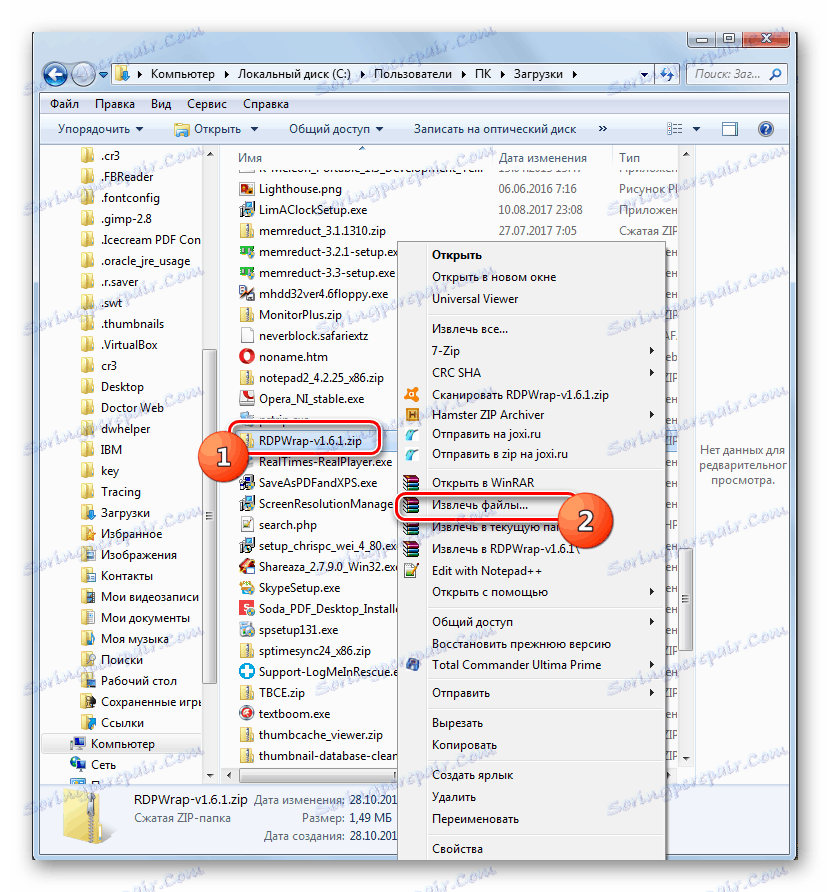Open the Справка menu
The image size is (830, 892).
[266, 104]
